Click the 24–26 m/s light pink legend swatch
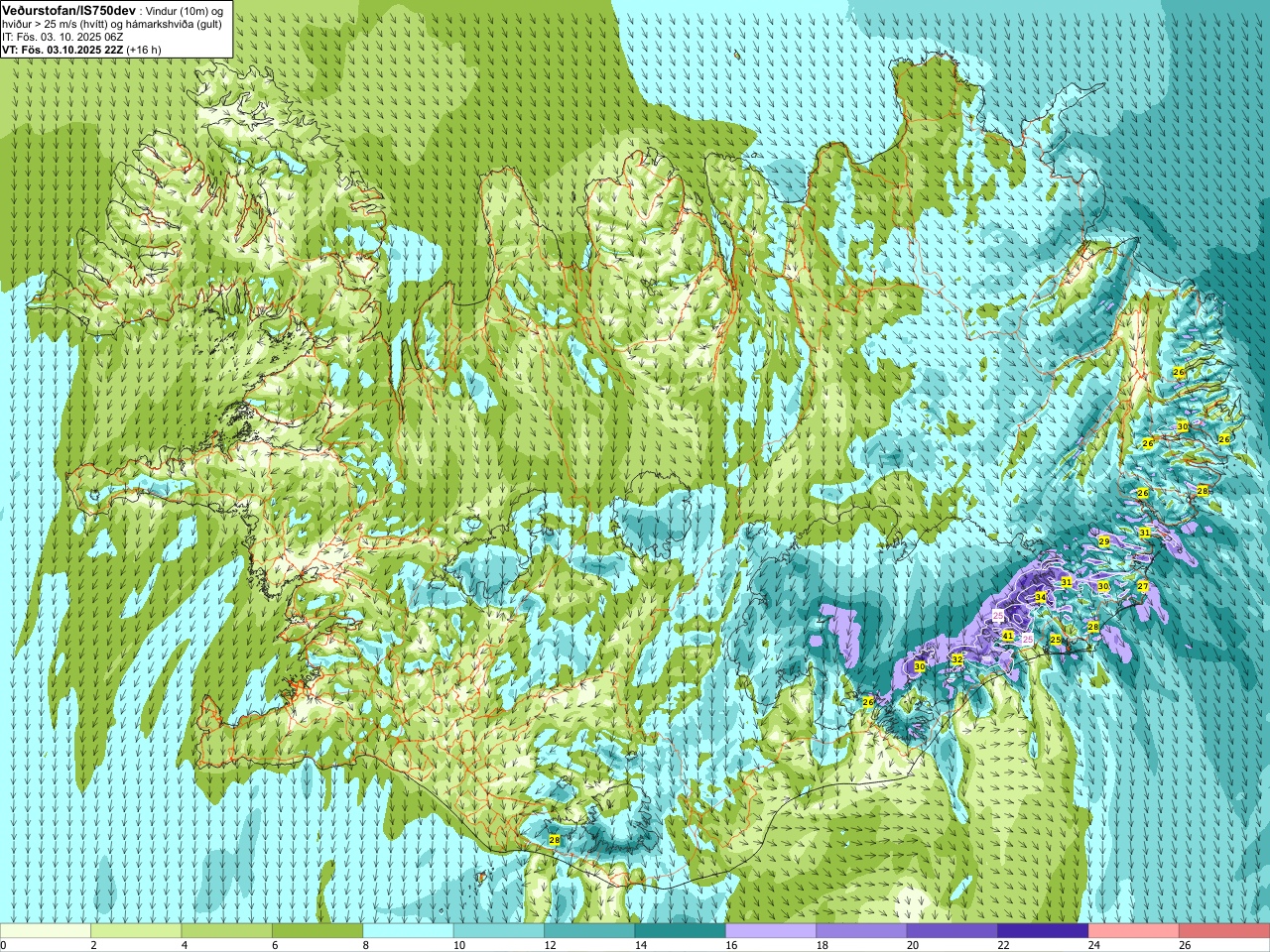 (x=1134, y=931)
